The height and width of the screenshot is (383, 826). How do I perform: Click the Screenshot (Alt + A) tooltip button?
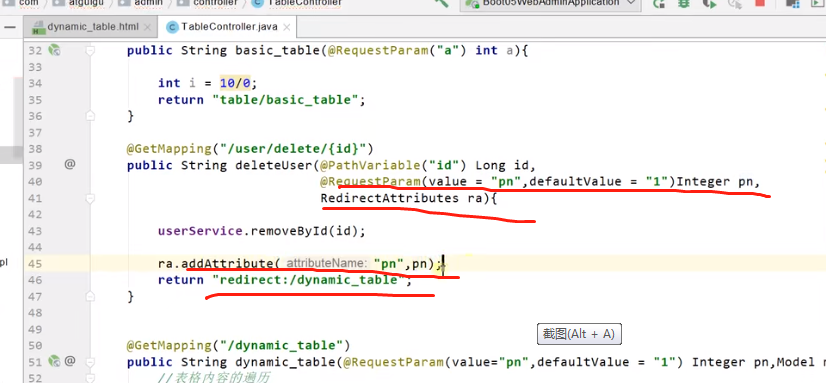[x=579, y=334]
